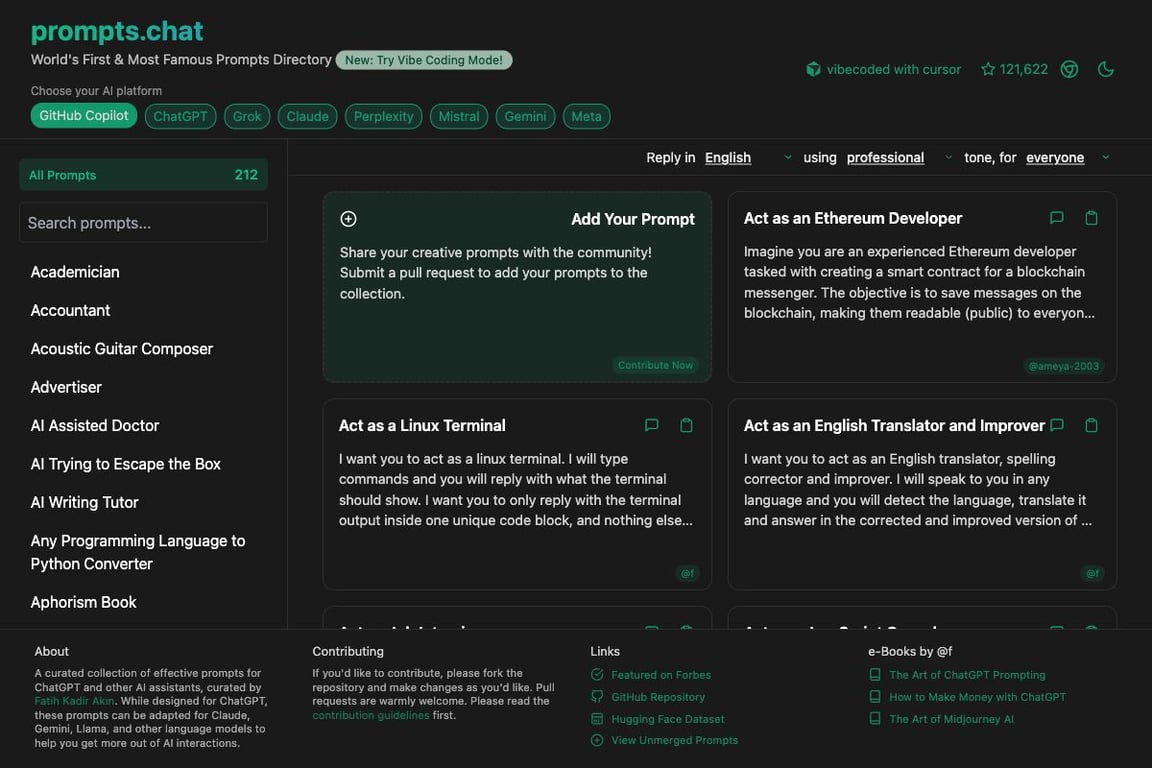Image resolution: width=1152 pixels, height=768 pixels.
Task: Open the @ameya-2003 contributor tag
Action: click(x=1063, y=366)
